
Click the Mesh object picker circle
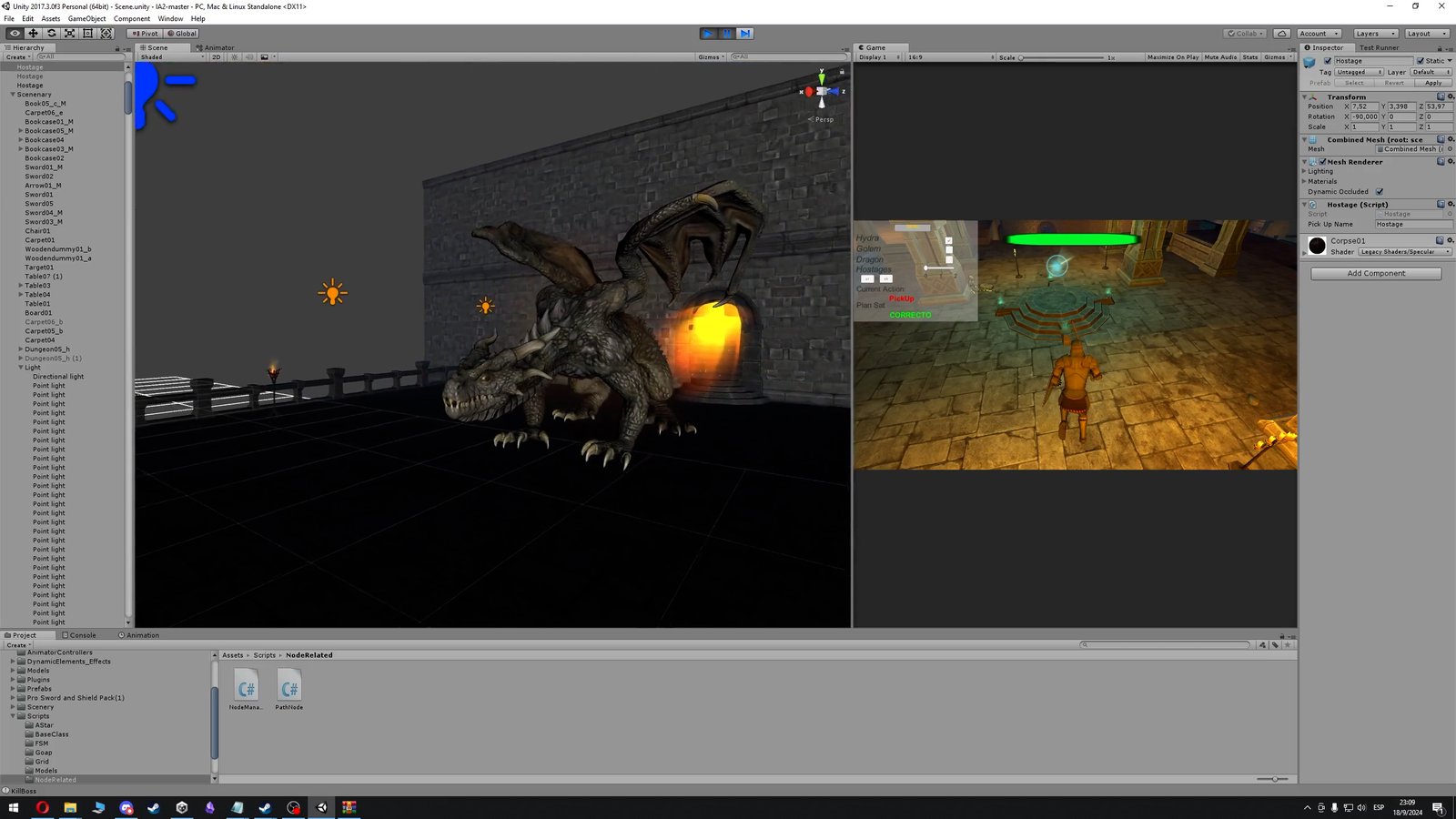click(1450, 149)
